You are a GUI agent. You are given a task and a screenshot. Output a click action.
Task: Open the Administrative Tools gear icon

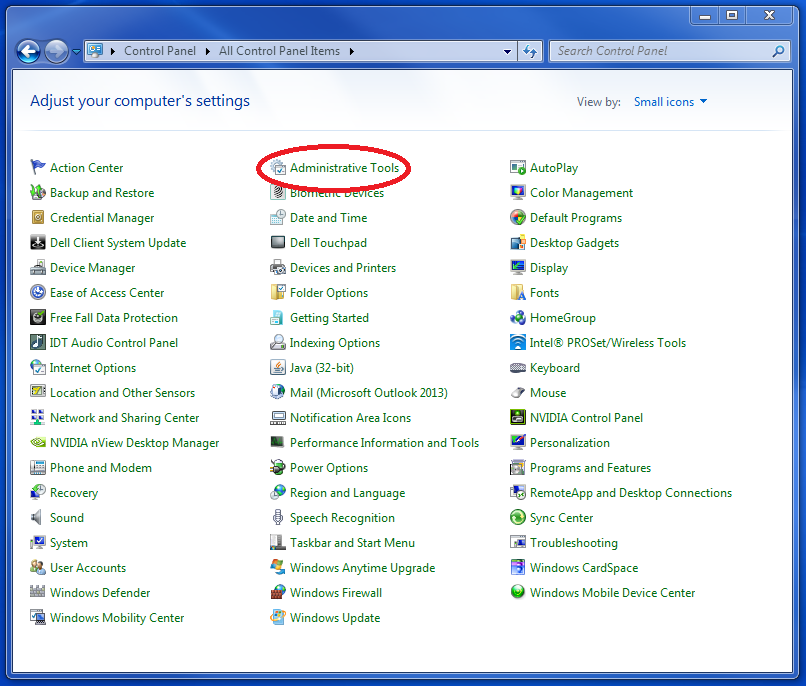(278, 167)
